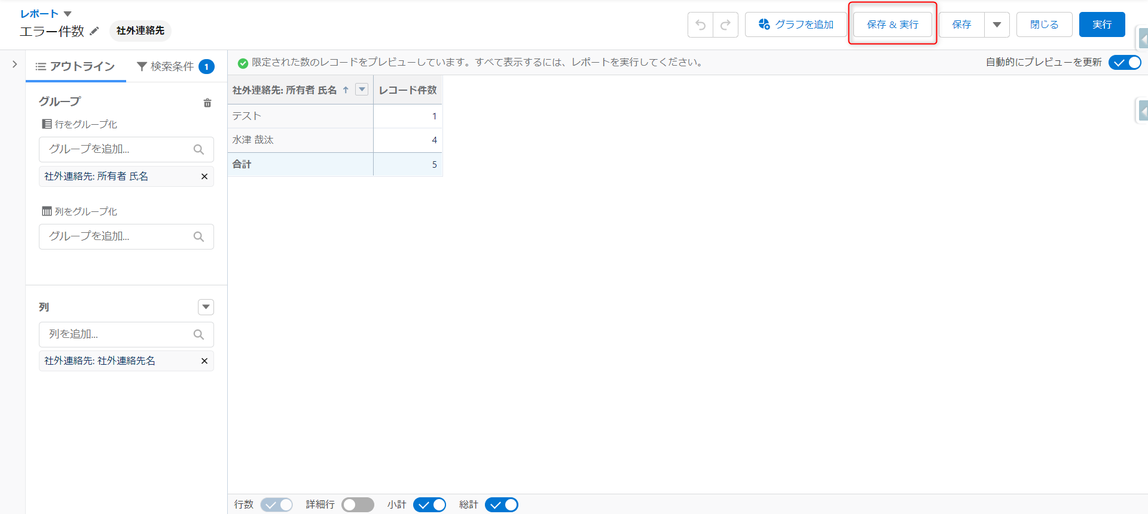Switch to the アウトライン tab
This screenshot has height=514, width=1148.
(x=75, y=67)
